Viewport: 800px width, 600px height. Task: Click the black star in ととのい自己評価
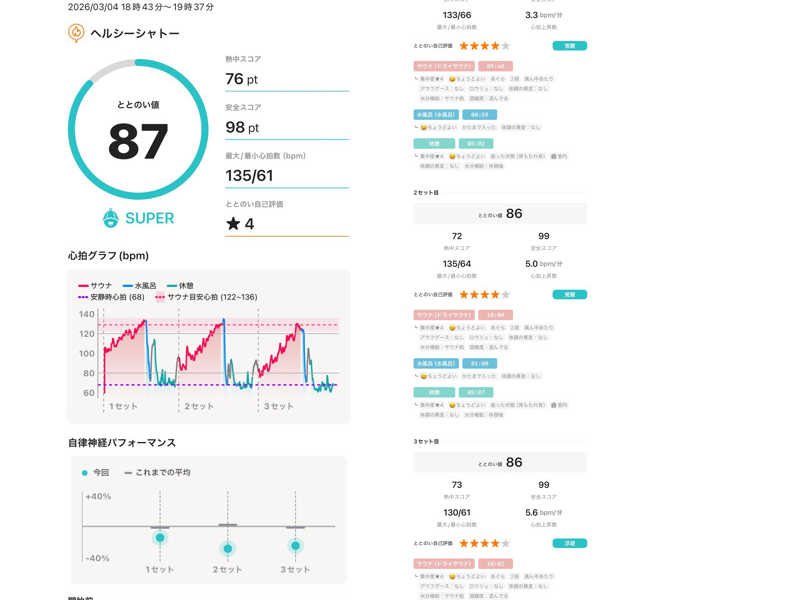point(233,224)
